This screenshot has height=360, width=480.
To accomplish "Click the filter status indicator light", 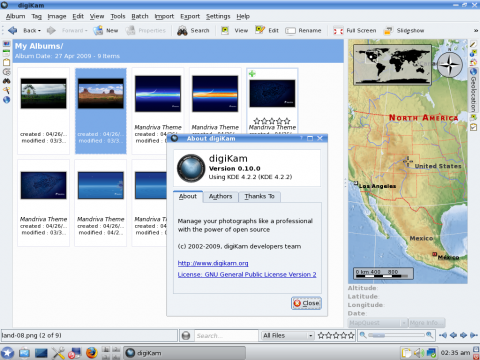I will tap(186, 336).
